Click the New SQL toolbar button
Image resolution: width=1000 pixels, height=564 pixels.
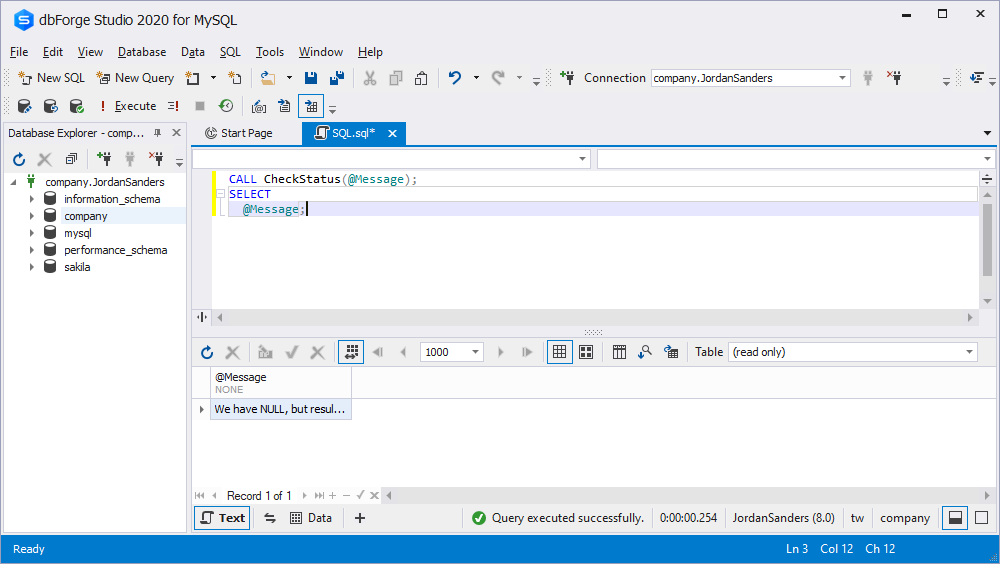(52, 78)
